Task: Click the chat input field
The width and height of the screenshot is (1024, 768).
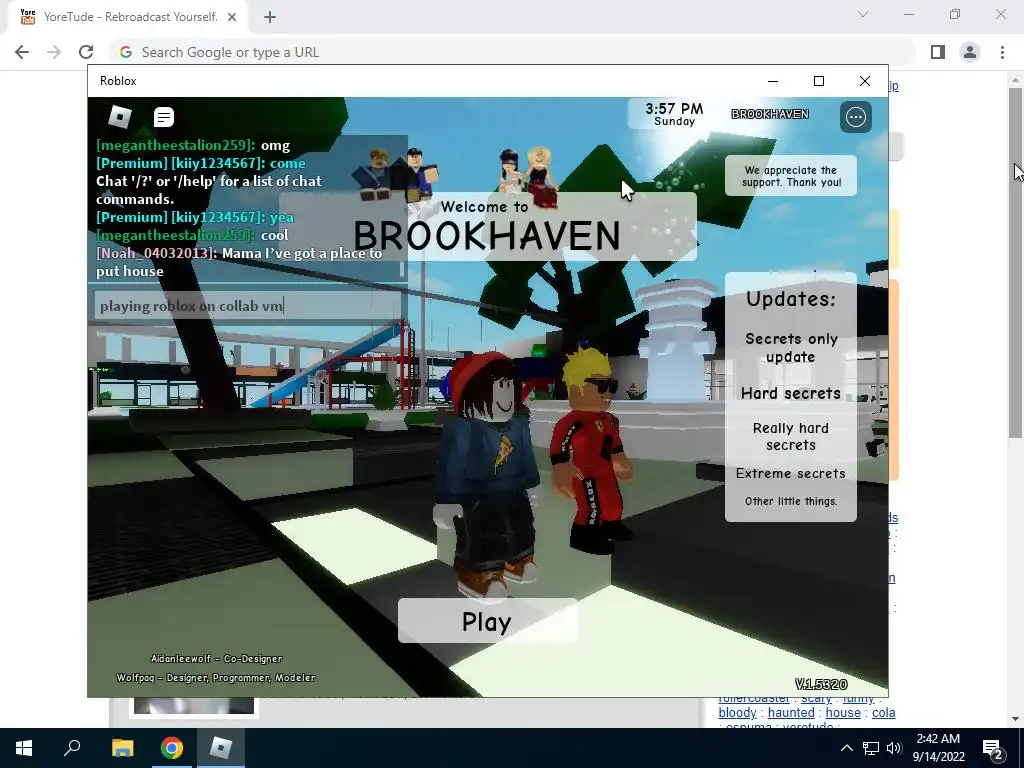Action: (x=248, y=306)
